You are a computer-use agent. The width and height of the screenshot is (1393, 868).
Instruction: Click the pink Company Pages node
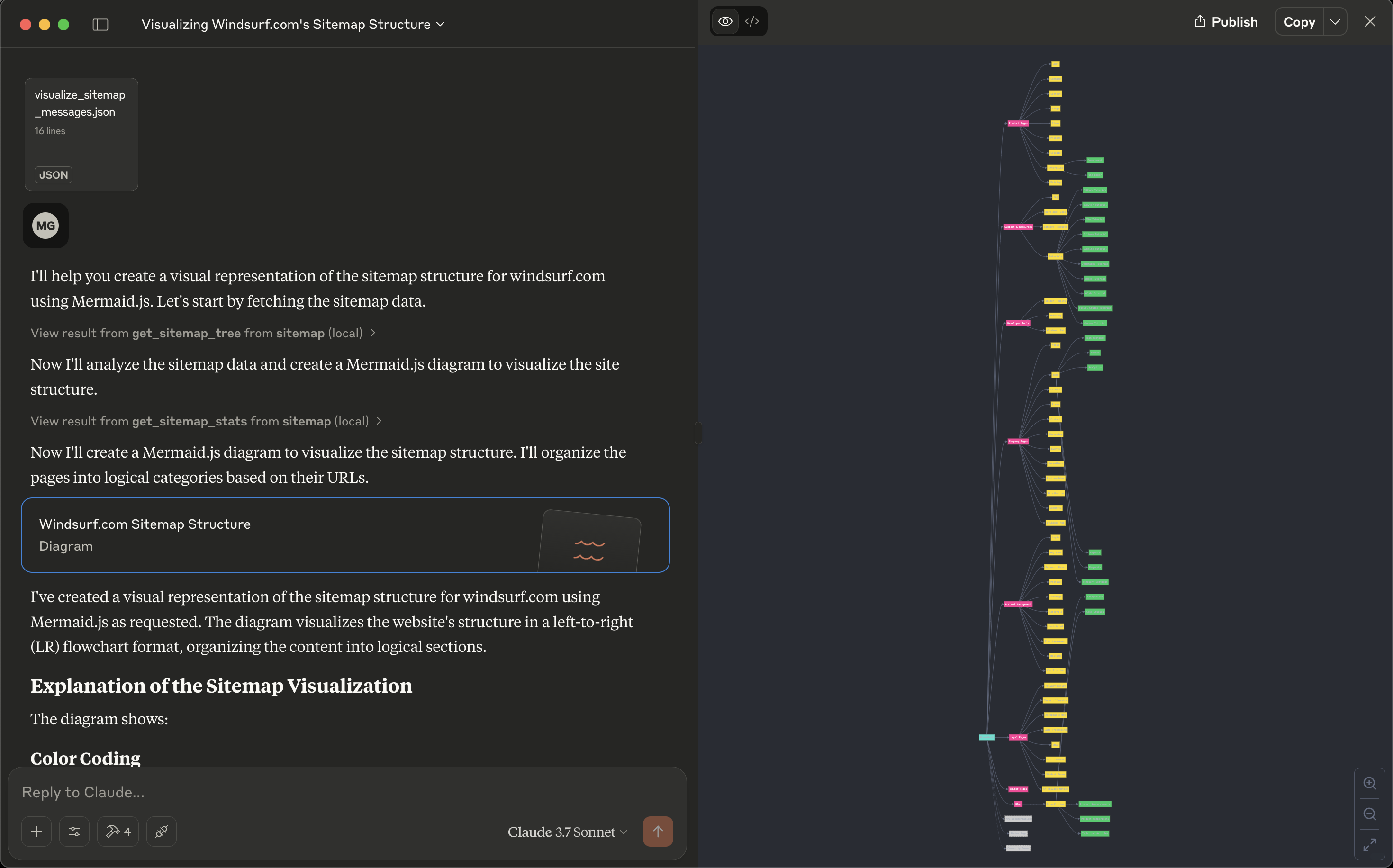pyautogui.click(x=1018, y=442)
